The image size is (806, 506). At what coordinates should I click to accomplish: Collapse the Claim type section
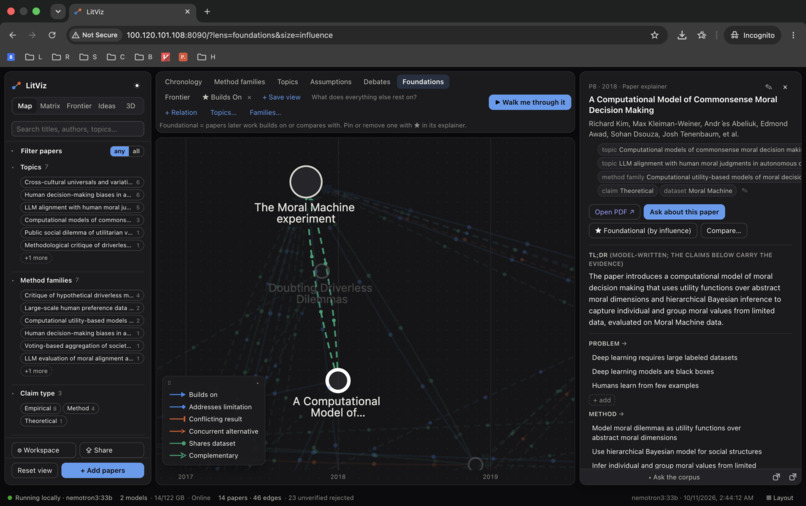(12, 393)
